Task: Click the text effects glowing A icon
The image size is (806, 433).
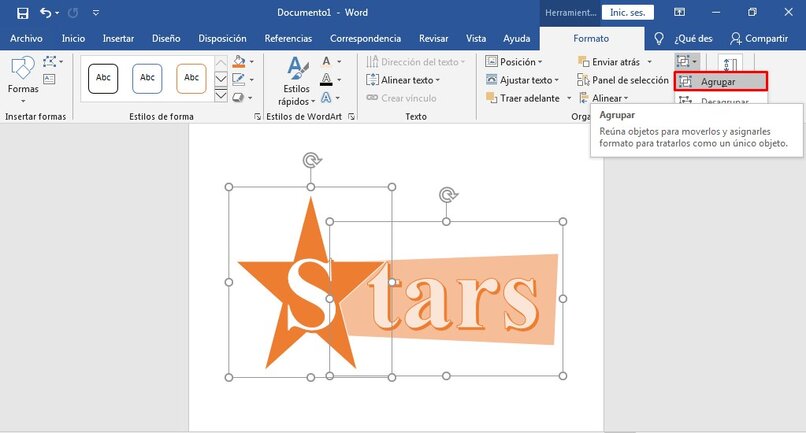Action: pos(326,97)
